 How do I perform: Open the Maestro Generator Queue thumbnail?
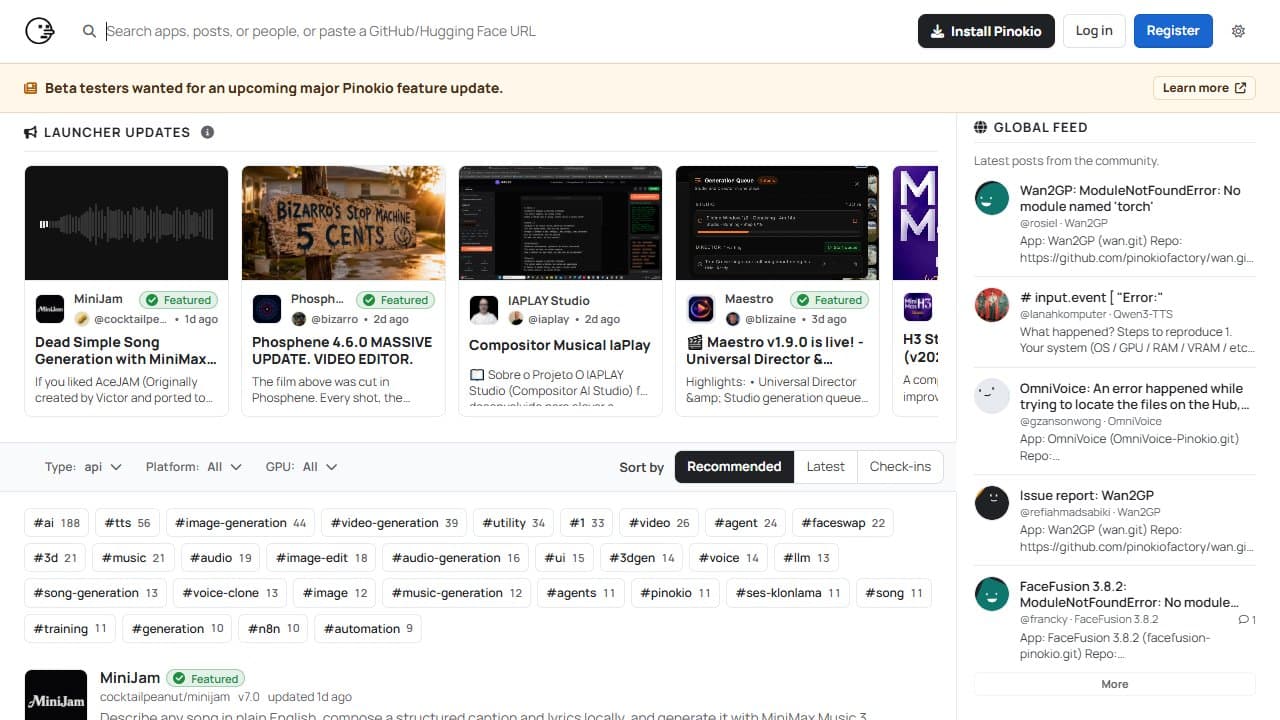click(x=778, y=223)
